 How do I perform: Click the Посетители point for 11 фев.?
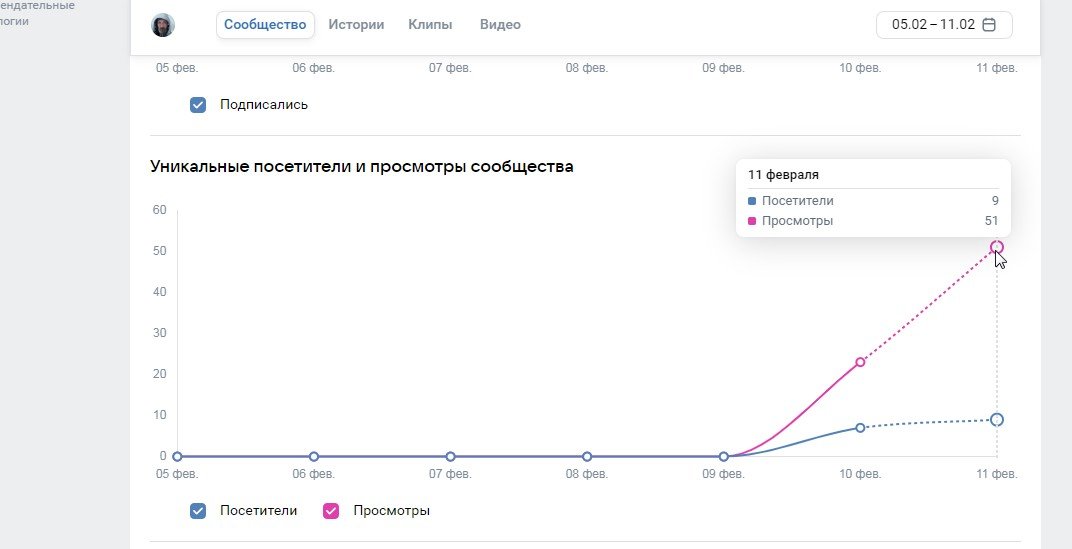click(997, 419)
